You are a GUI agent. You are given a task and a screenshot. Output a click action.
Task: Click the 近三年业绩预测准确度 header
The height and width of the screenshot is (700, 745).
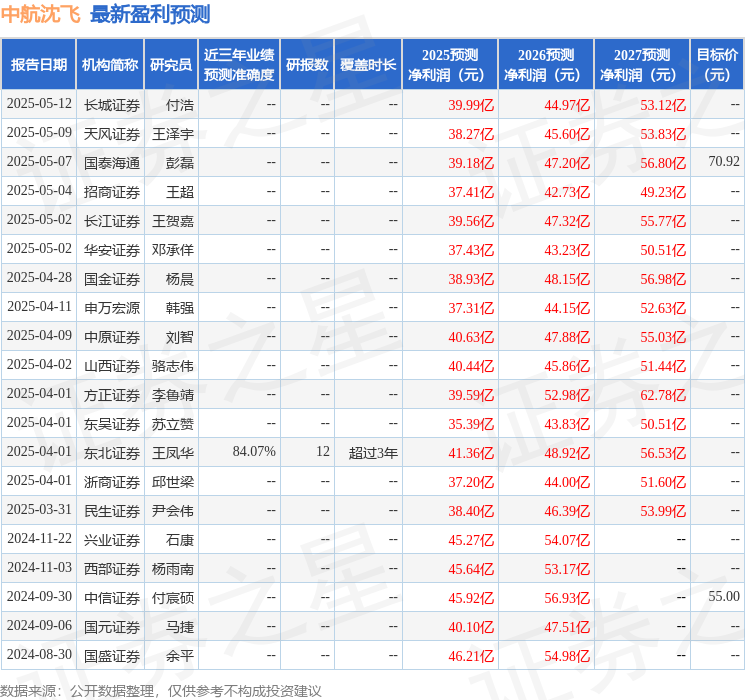239,65
